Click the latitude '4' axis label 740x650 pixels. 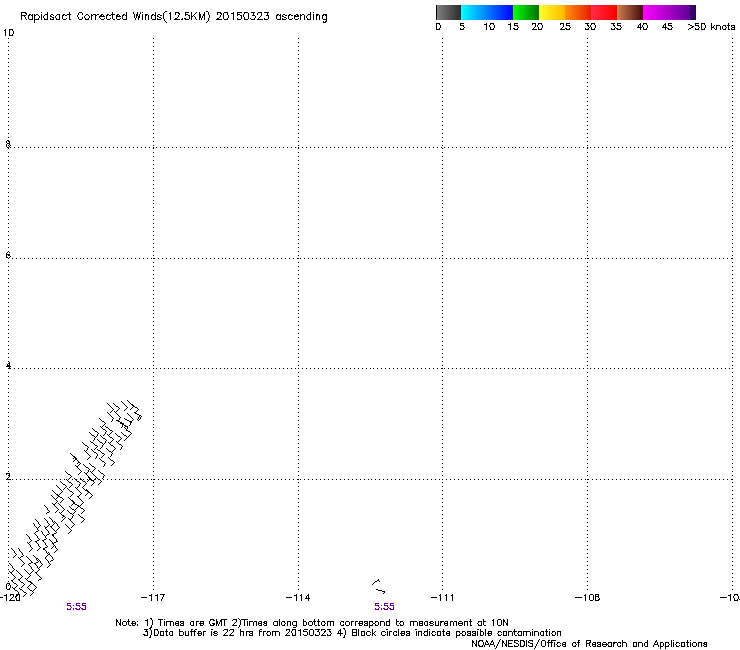8,366
